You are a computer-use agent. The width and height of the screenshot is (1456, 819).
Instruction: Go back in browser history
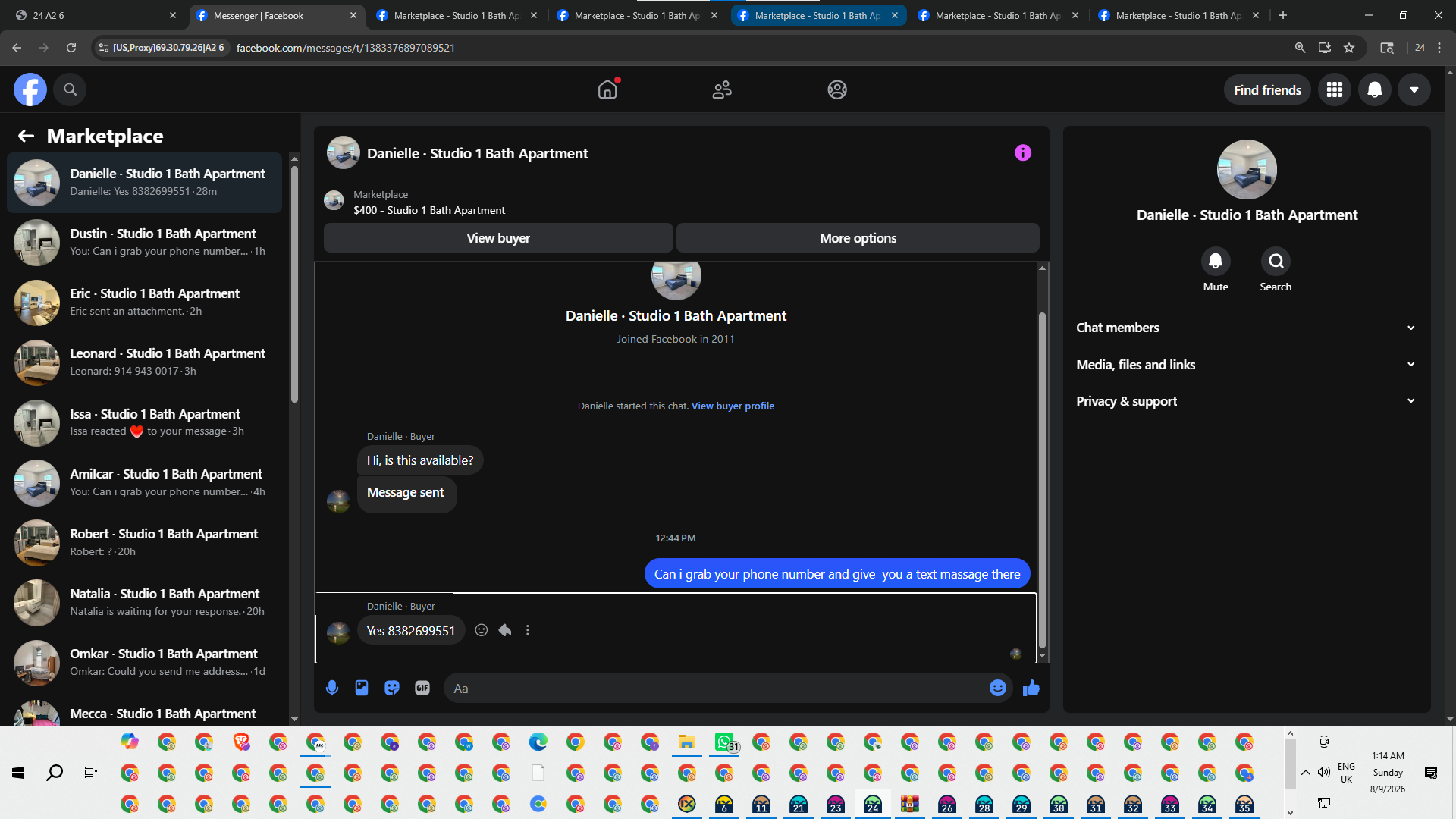[x=17, y=48]
